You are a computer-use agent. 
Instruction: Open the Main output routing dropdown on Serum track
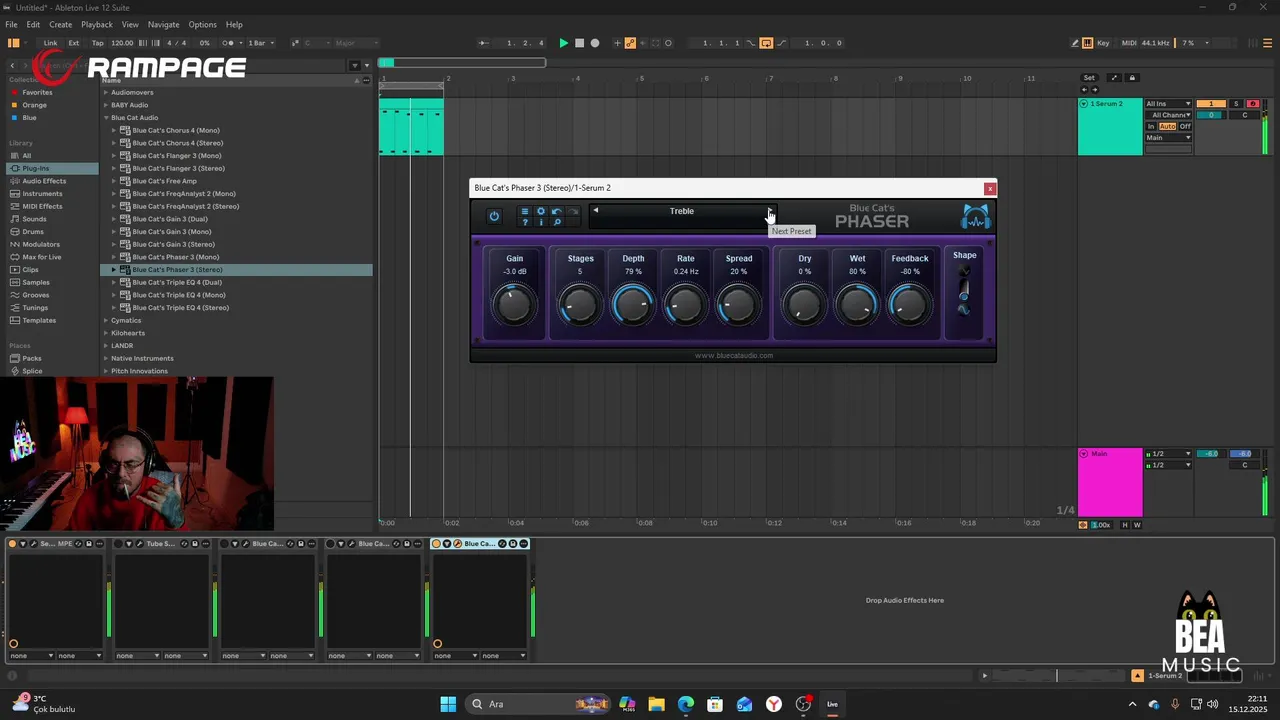click(x=1168, y=138)
